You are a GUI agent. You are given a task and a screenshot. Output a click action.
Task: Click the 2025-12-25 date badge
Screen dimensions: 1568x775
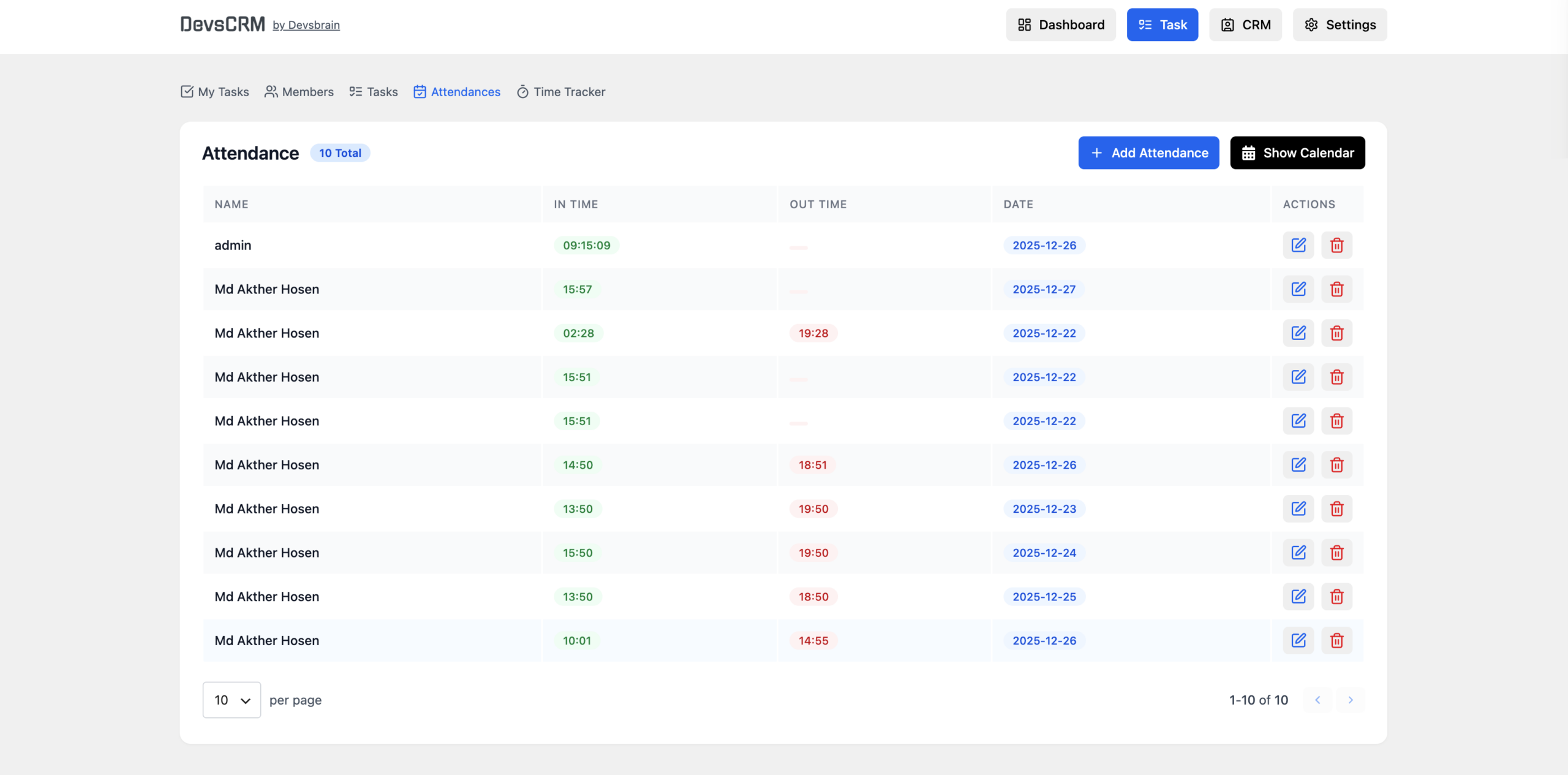[x=1044, y=597]
